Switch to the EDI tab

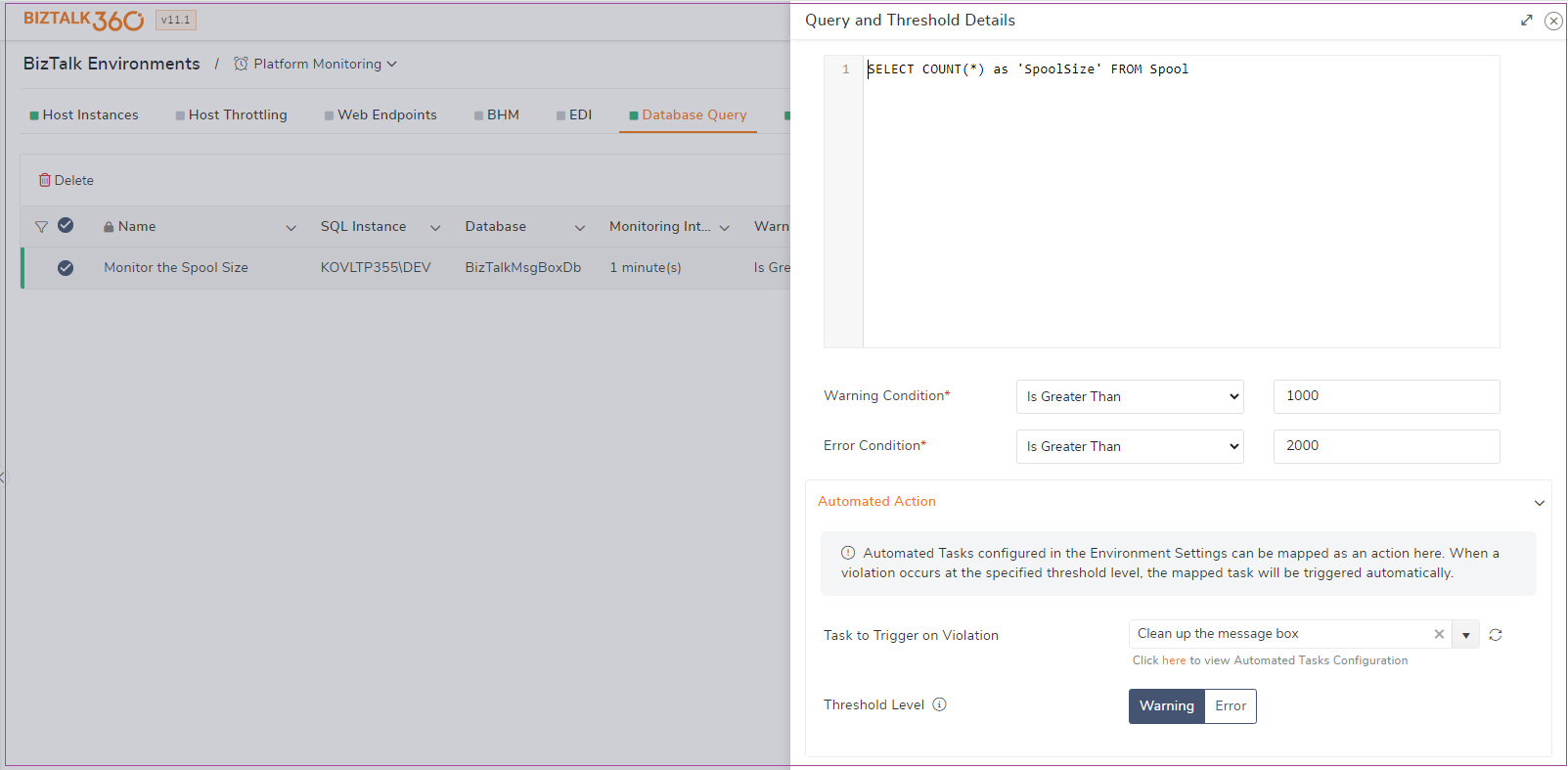pos(574,115)
